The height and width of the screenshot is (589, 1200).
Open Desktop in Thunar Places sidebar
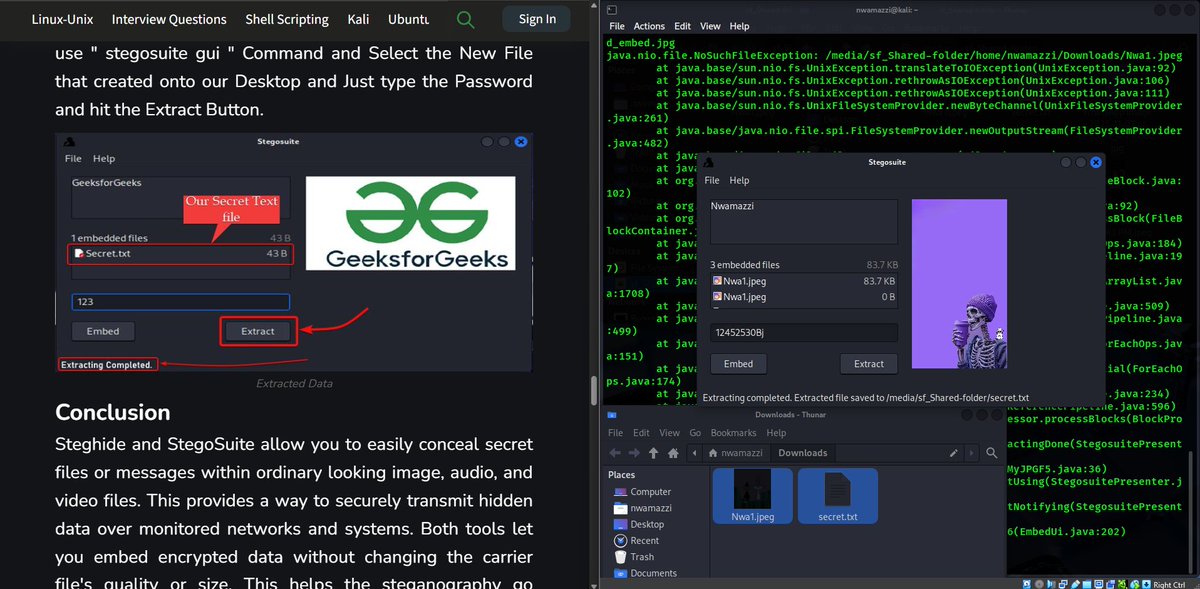[638, 524]
